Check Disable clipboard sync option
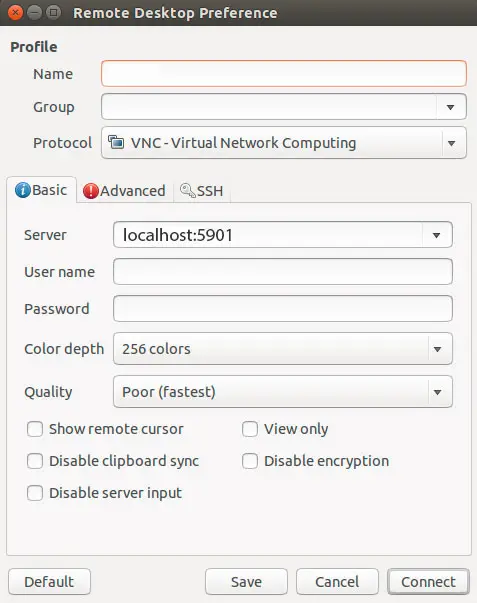Screen dimensions: 477x603 pyautogui.click(x=35, y=461)
